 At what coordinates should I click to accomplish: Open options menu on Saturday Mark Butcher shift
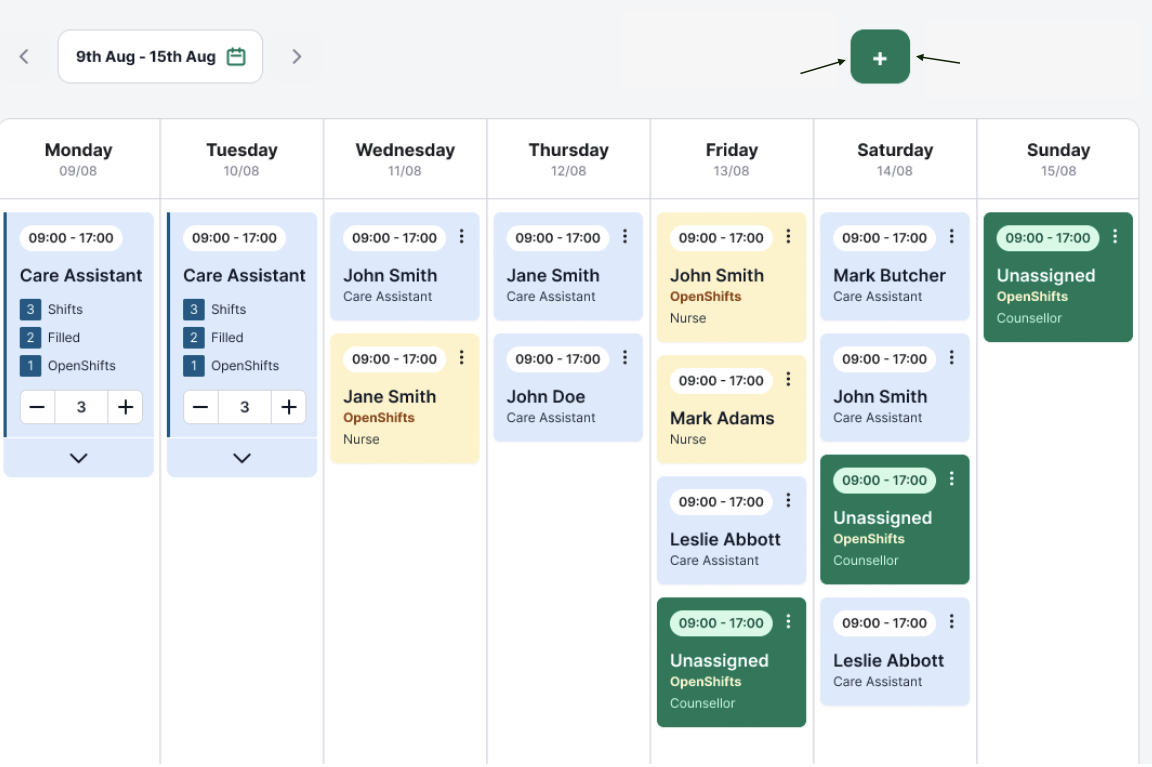(x=952, y=237)
